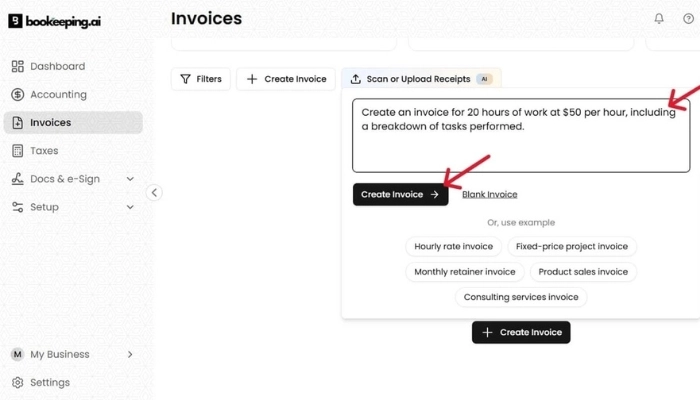Click inside the invoice prompt text box
Image resolution: width=700 pixels, height=400 pixels.
[520, 145]
